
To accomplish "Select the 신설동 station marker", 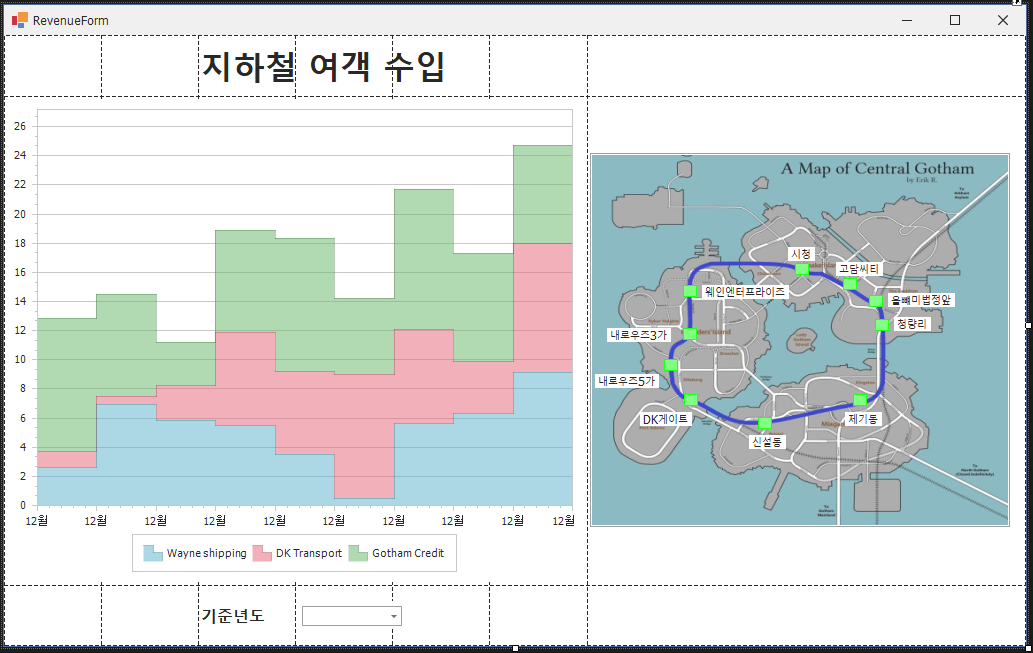I will tap(765, 423).
